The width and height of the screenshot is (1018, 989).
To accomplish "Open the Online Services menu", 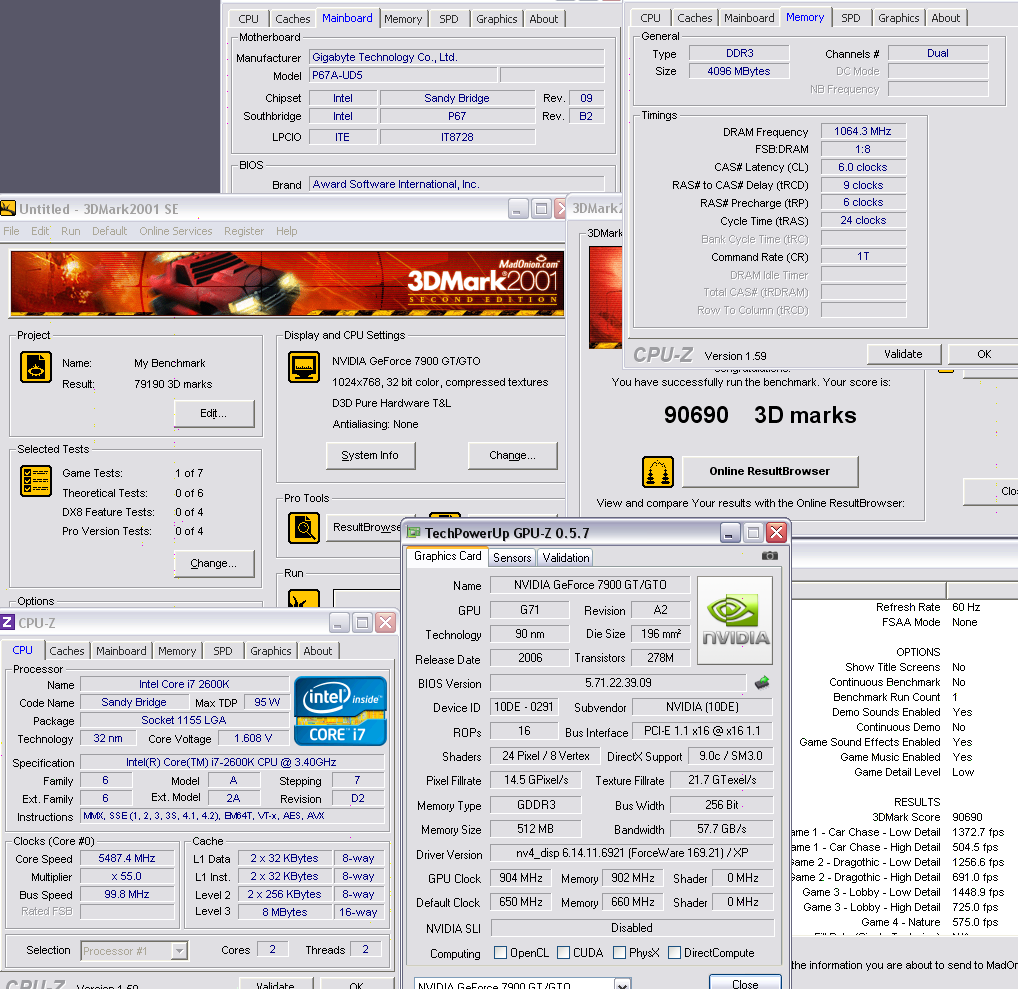I will click(x=175, y=231).
